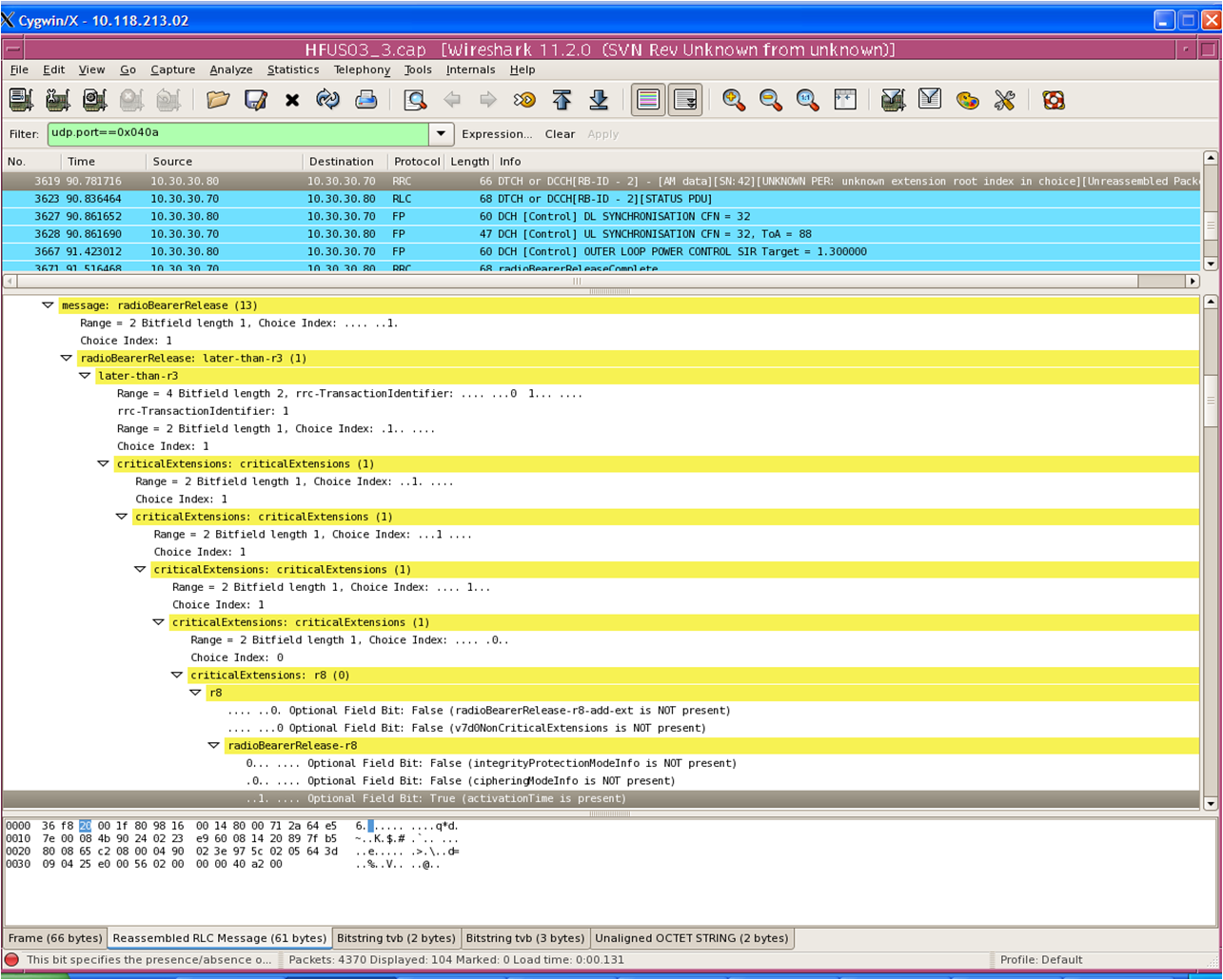1223x980 pixels.
Task: Close the capture file with X icon
Action: [292, 100]
